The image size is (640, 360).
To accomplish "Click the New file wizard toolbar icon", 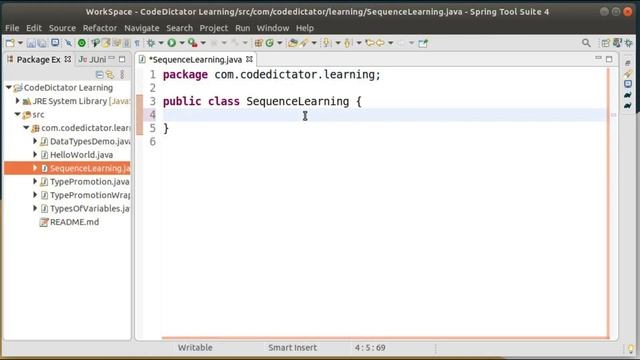I will (x=10, y=43).
